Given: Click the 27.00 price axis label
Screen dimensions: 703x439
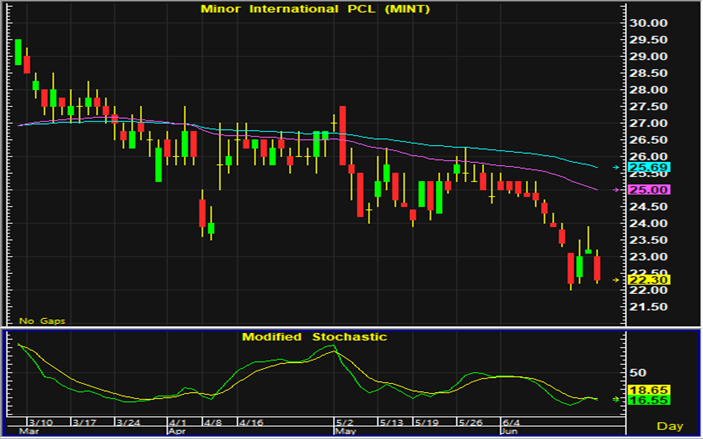Looking at the screenshot, I should pyautogui.click(x=648, y=123).
